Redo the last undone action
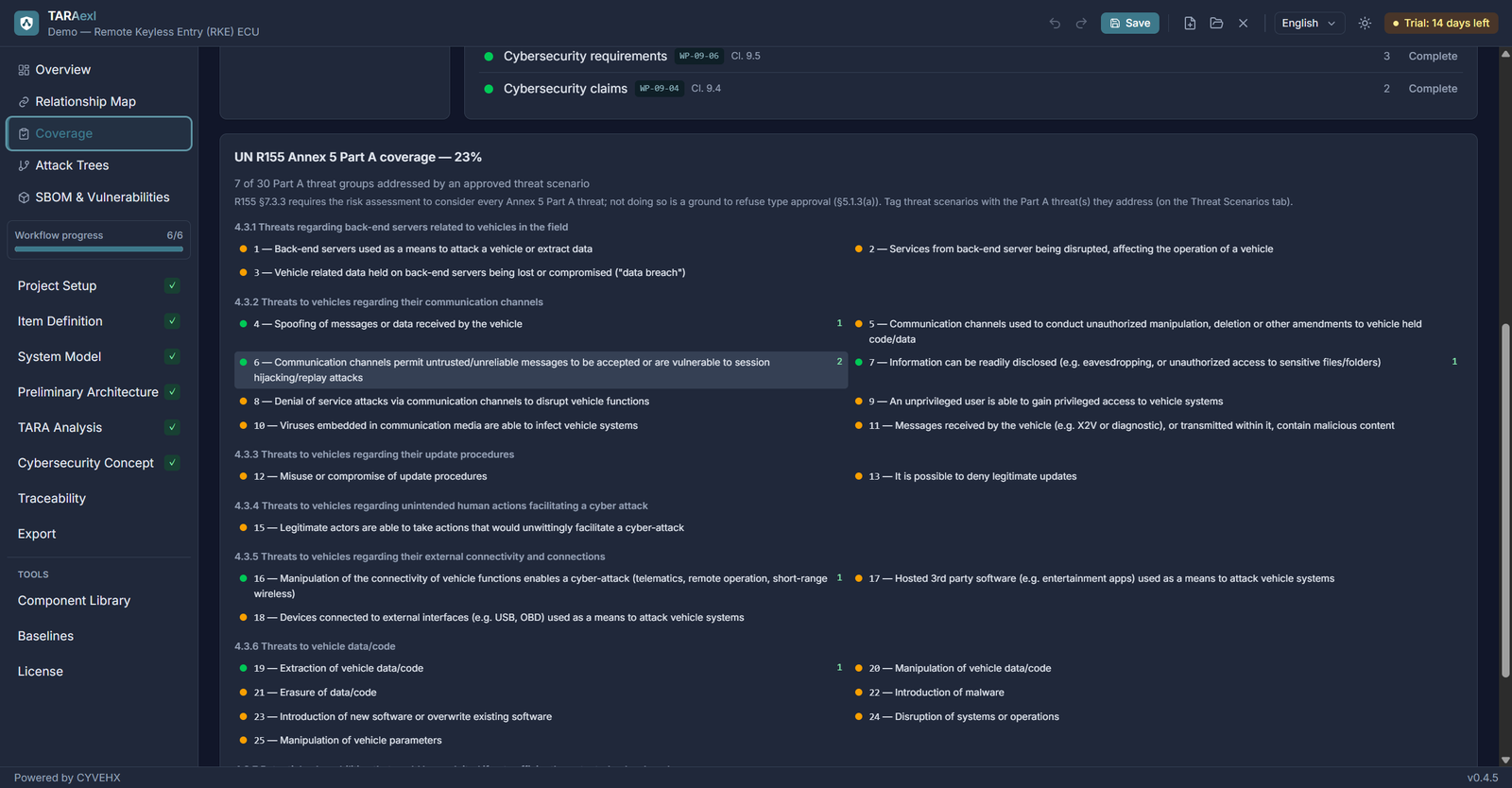The image size is (1512, 788). [x=1081, y=23]
